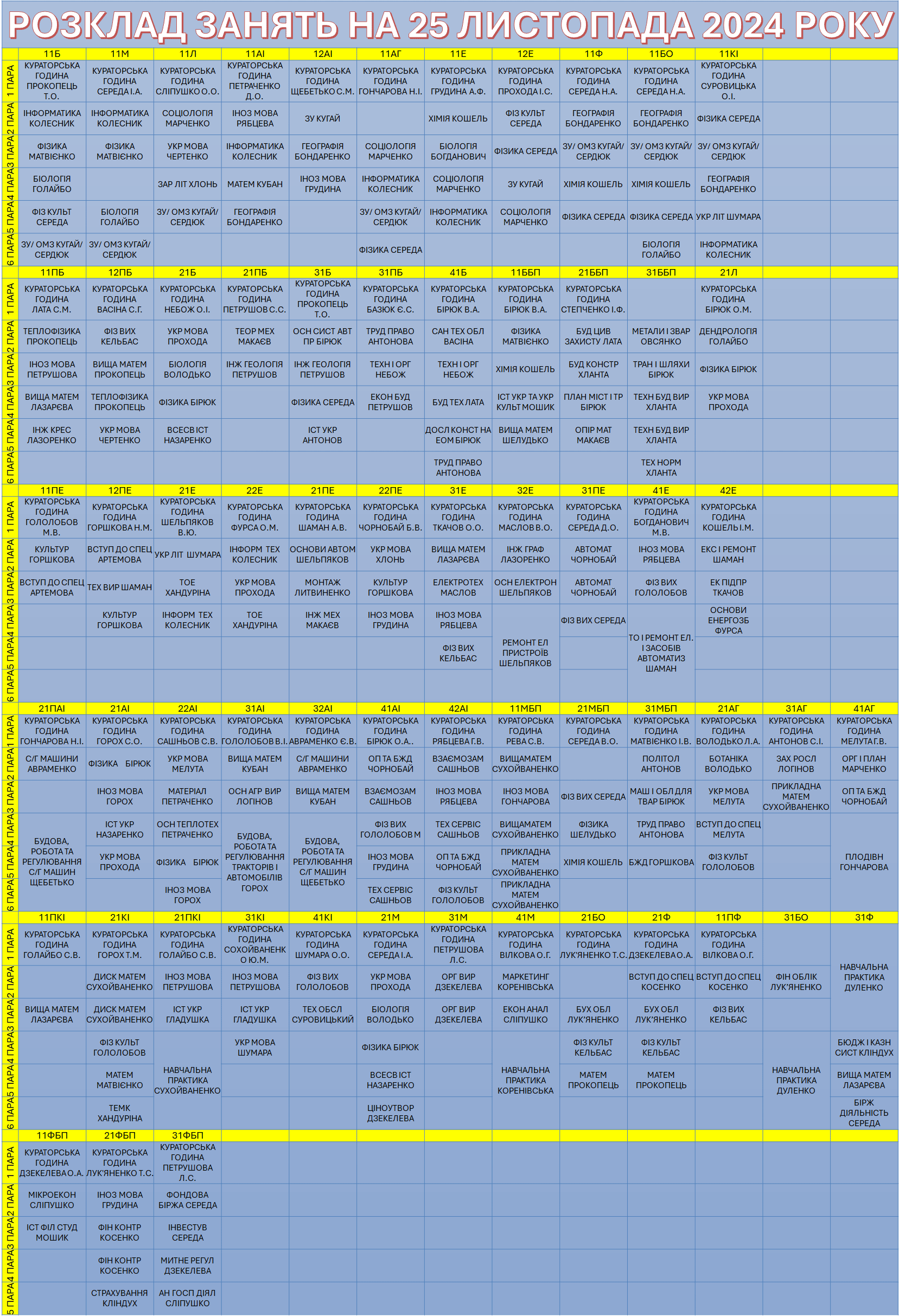The height and width of the screenshot is (1316, 899).
Task: Select cell 'БОТАНІКА ВОЛОДЬКО'
Action: pyautogui.click(x=729, y=763)
